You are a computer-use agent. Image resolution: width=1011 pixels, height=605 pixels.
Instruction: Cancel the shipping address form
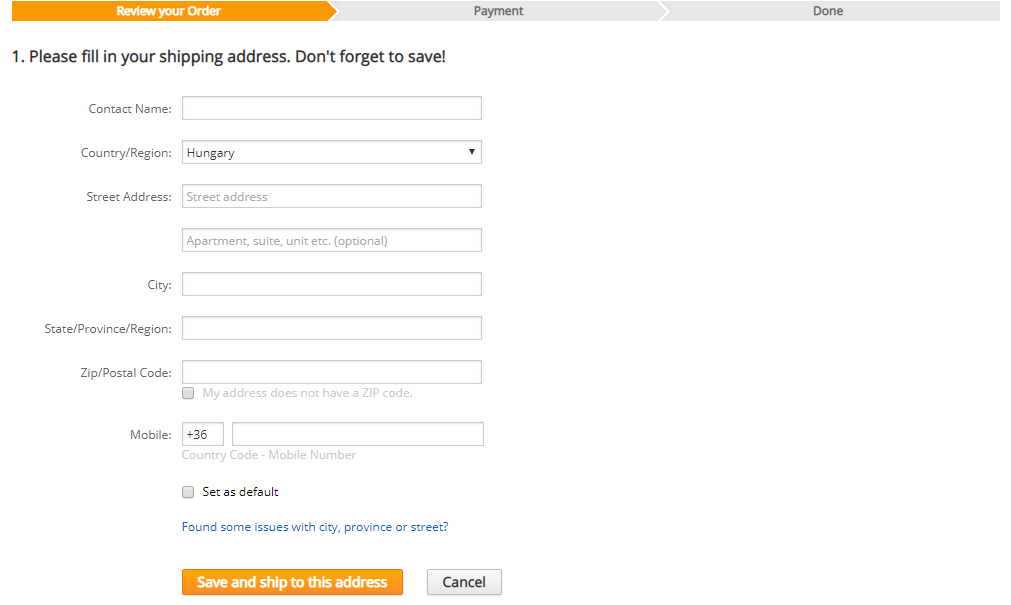(x=464, y=582)
